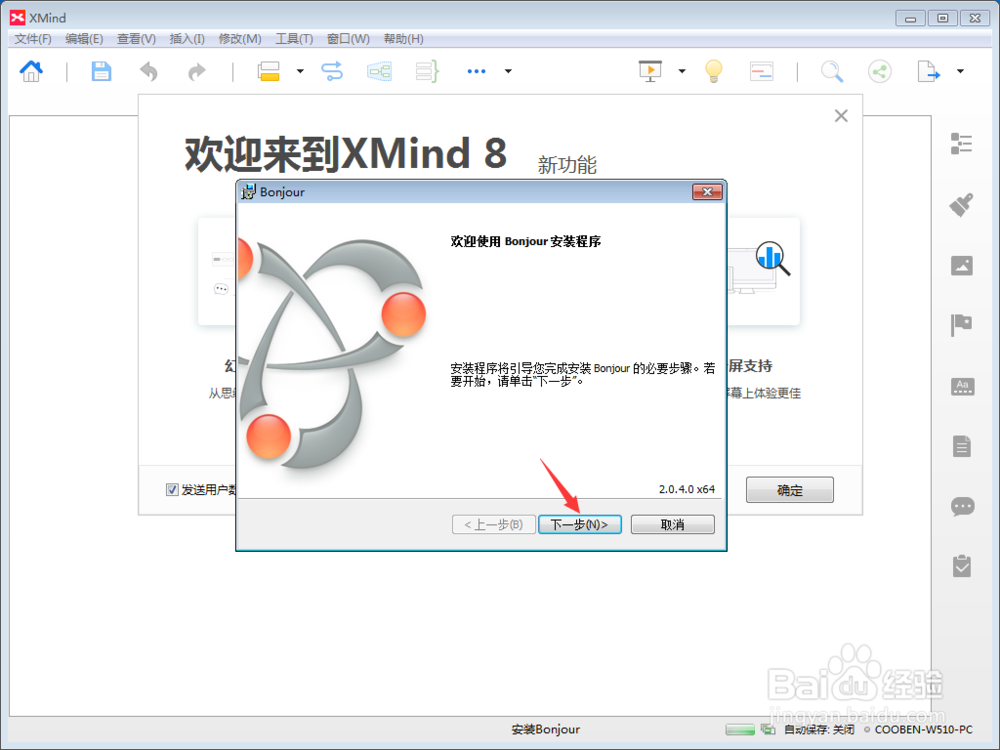Open the Task Info clipboard panel in the sidebar

pos(962,566)
